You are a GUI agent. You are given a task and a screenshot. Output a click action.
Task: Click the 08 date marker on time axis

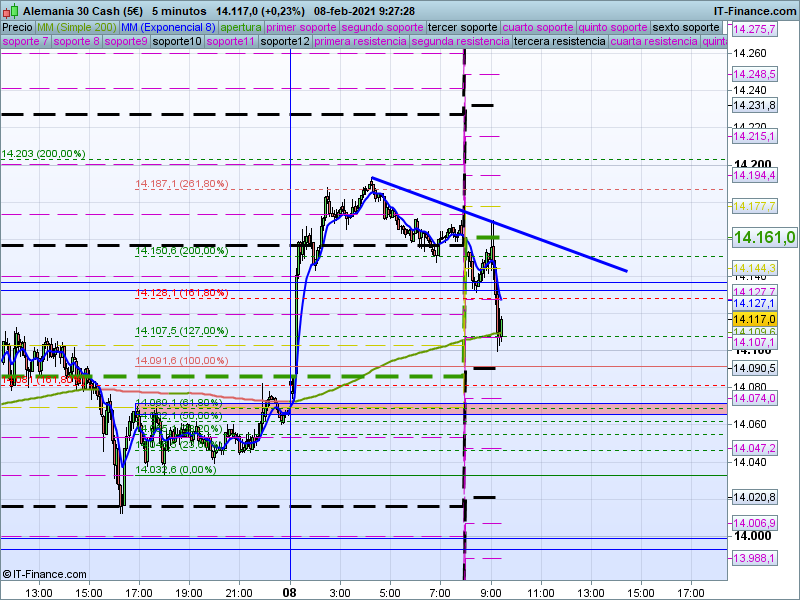click(289, 593)
